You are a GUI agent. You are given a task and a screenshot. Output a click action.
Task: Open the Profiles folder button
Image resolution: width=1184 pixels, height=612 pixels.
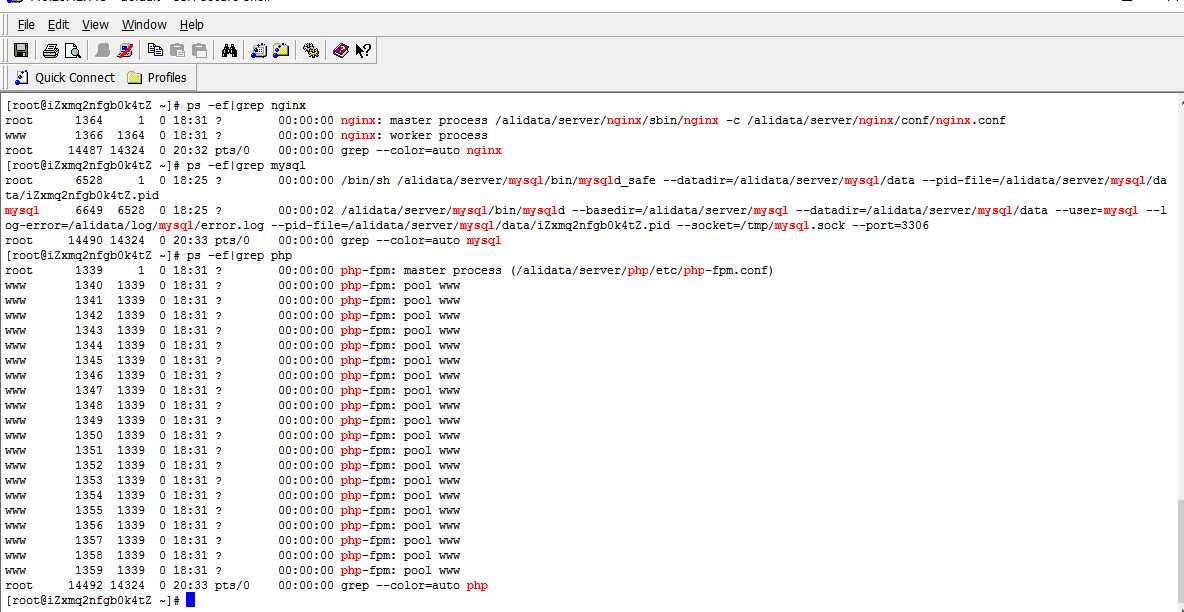157,77
